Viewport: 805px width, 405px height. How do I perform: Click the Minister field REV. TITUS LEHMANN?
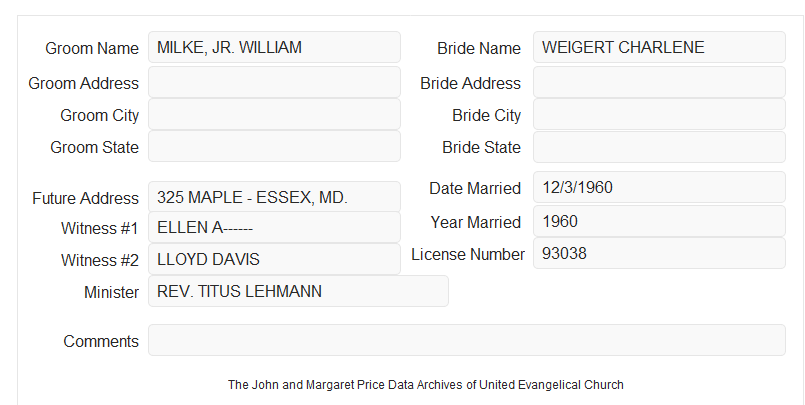coord(298,291)
